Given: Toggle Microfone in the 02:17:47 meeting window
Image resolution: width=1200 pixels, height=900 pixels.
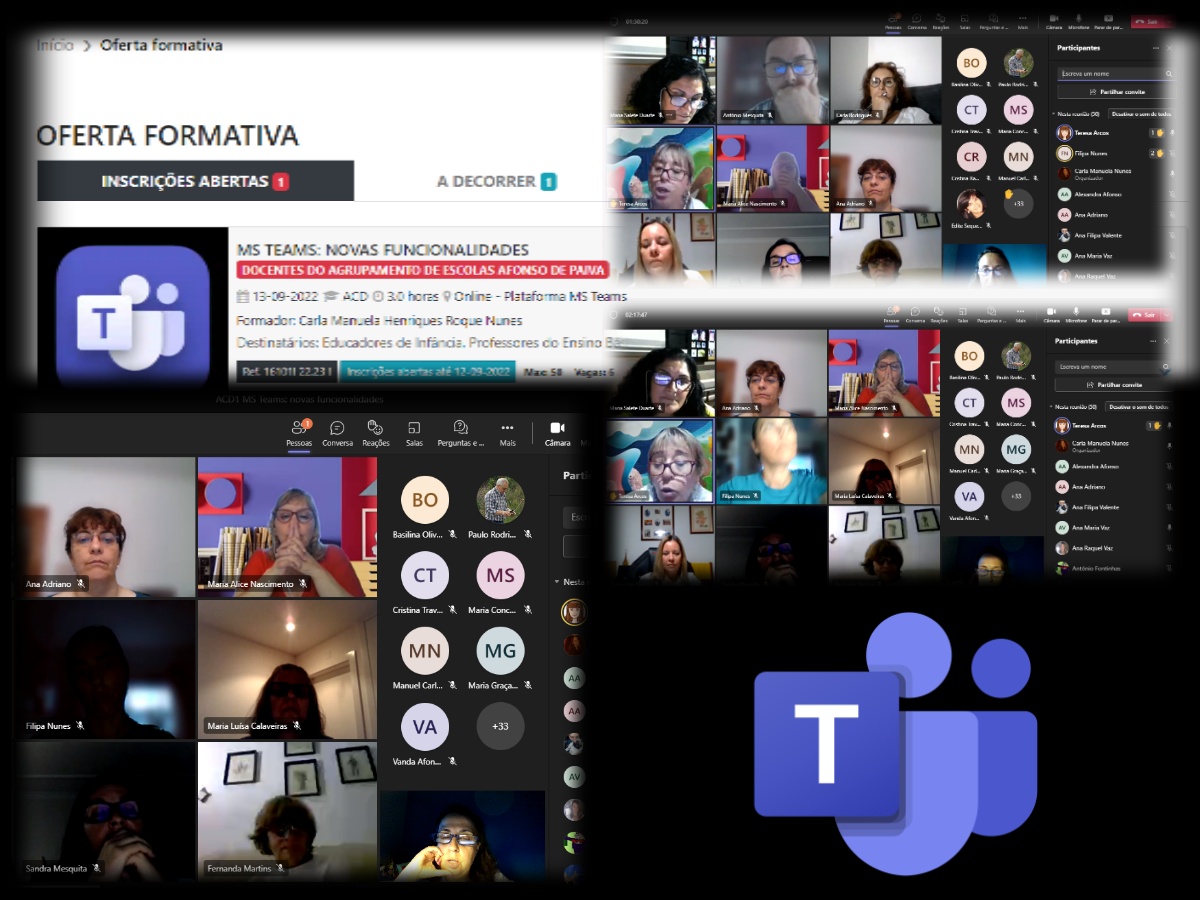Looking at the screenshot, I should [1077, 316].
